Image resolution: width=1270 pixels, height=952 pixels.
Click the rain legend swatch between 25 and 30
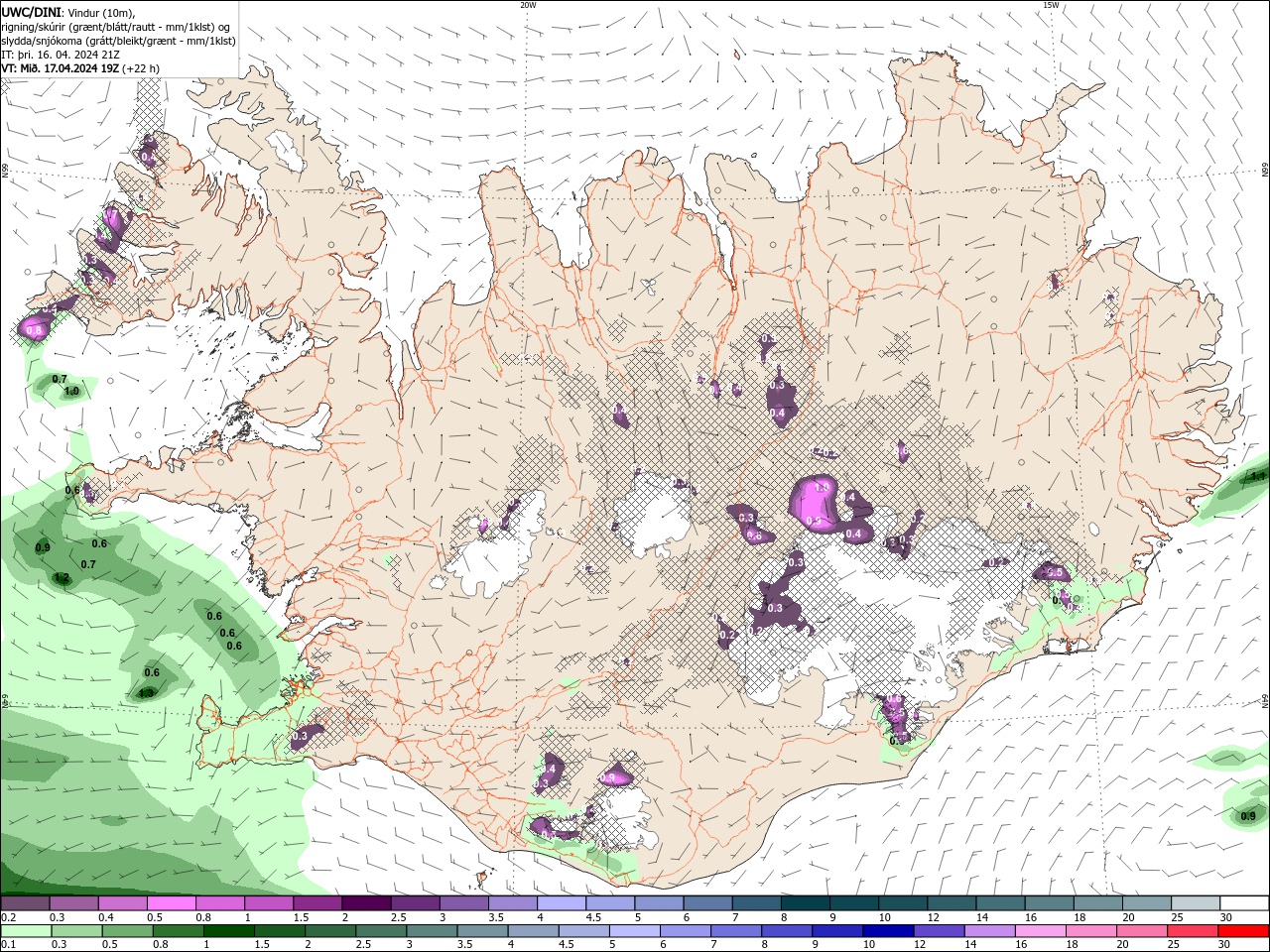(x=1191, y=931)
